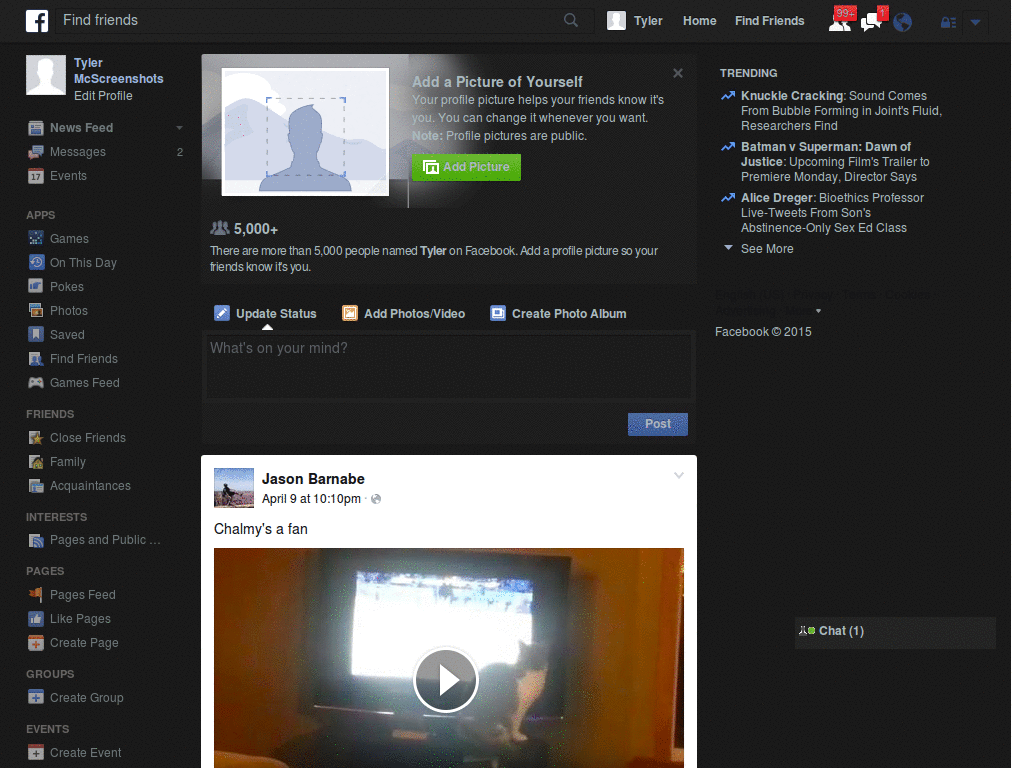Click the green Add Picture button
The image size is (1024, 768).
[466, 167]
